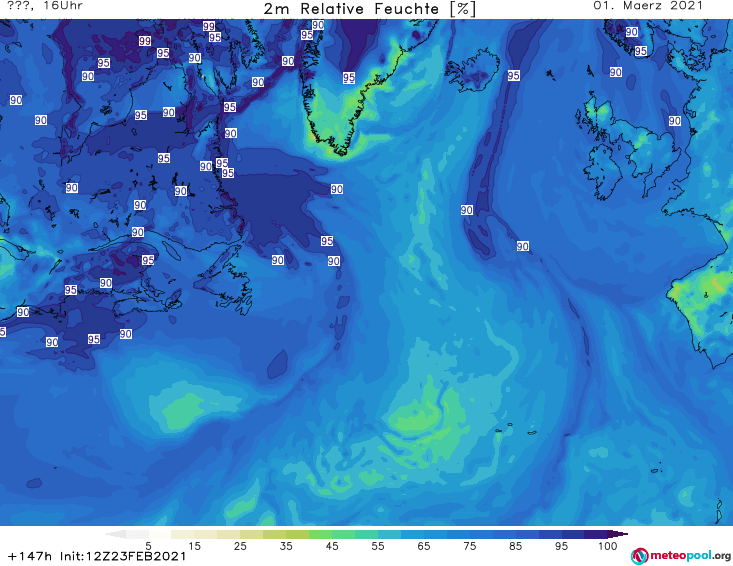Click the colorbar value label '15'

pos(194,546)
